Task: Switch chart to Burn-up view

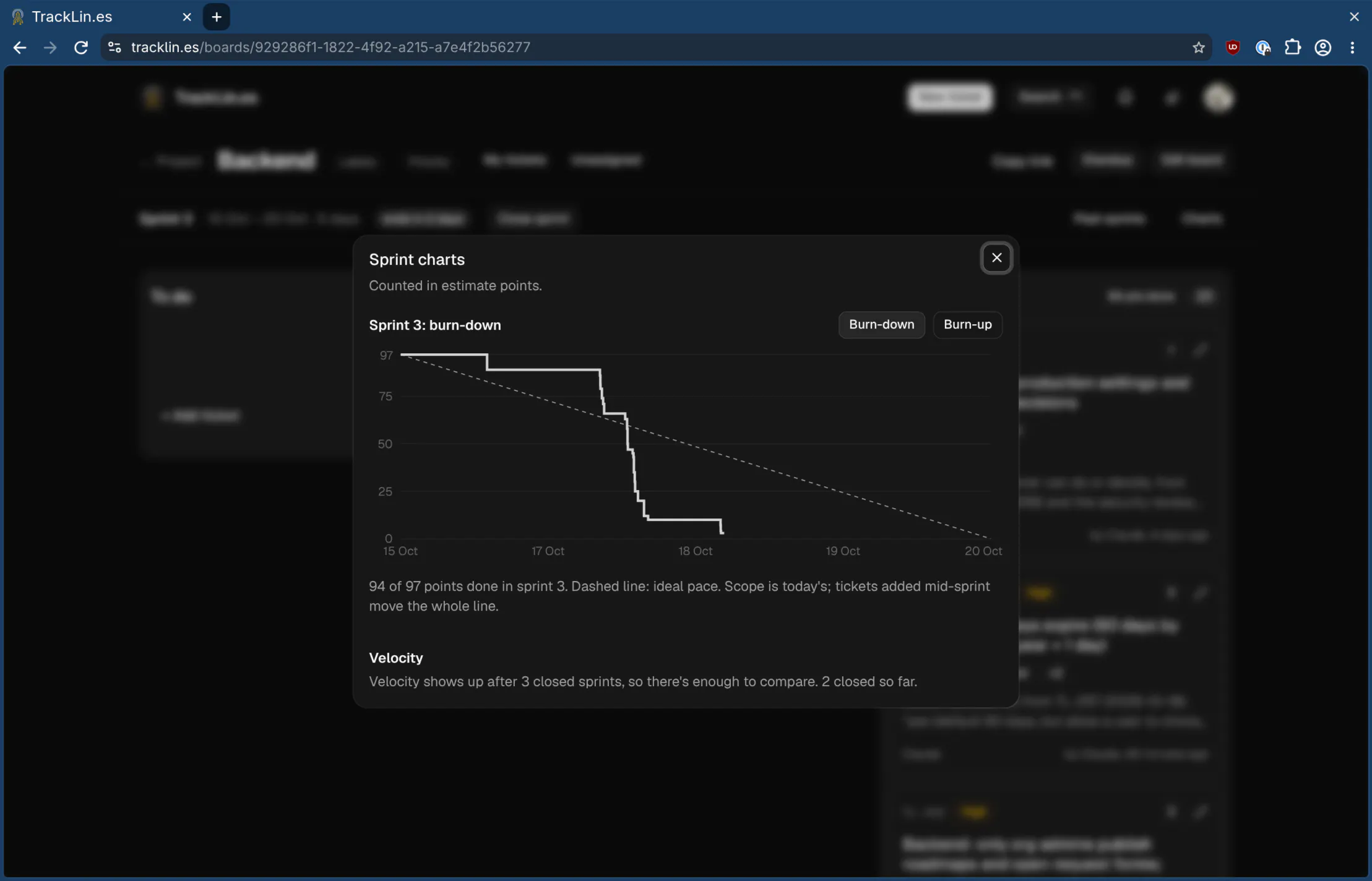Action: click(x=967, y=325)
